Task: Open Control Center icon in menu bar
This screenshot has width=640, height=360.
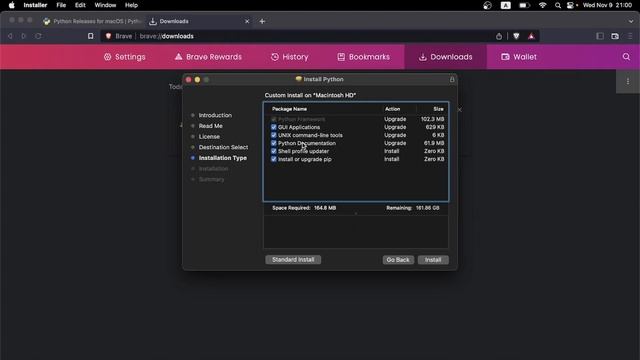Action: [x=571, y=5]
